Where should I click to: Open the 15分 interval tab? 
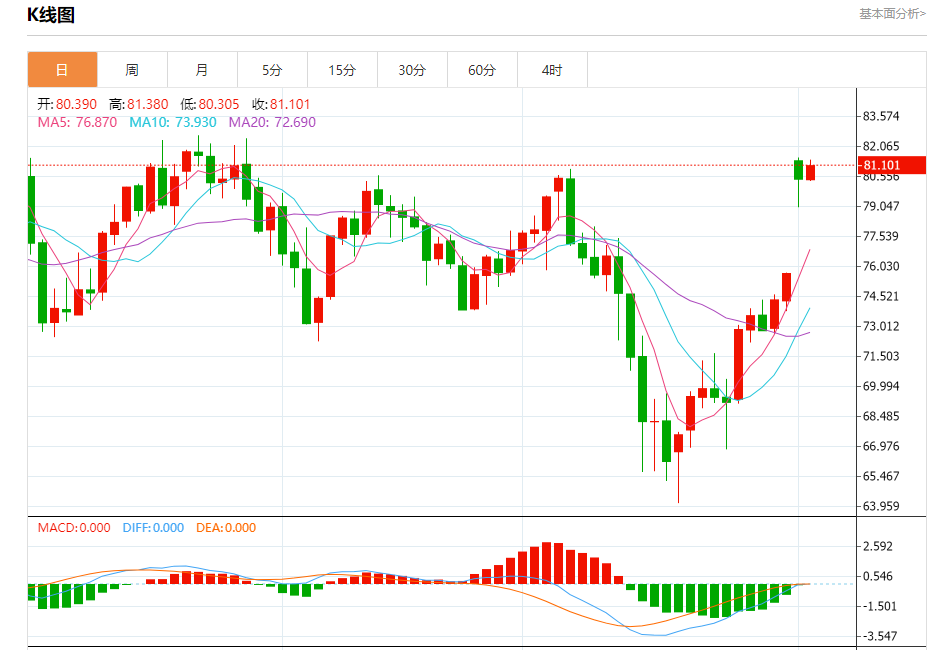click(x=343, y=70)
